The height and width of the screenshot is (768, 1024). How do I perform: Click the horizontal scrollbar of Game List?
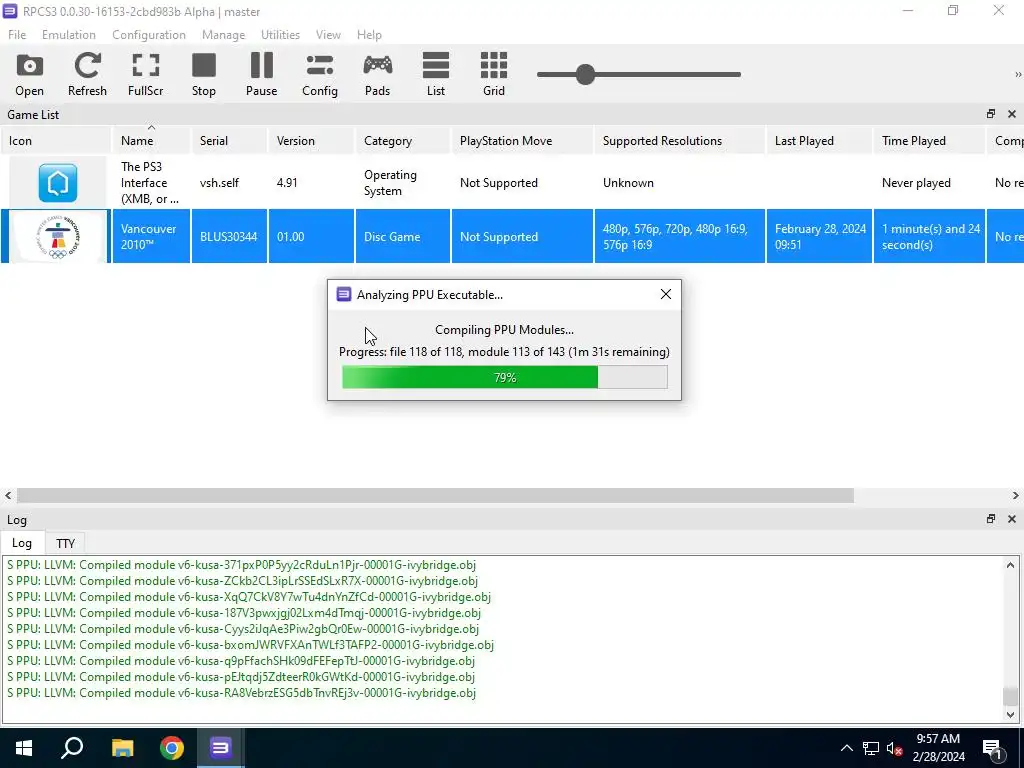coord(435,496)
